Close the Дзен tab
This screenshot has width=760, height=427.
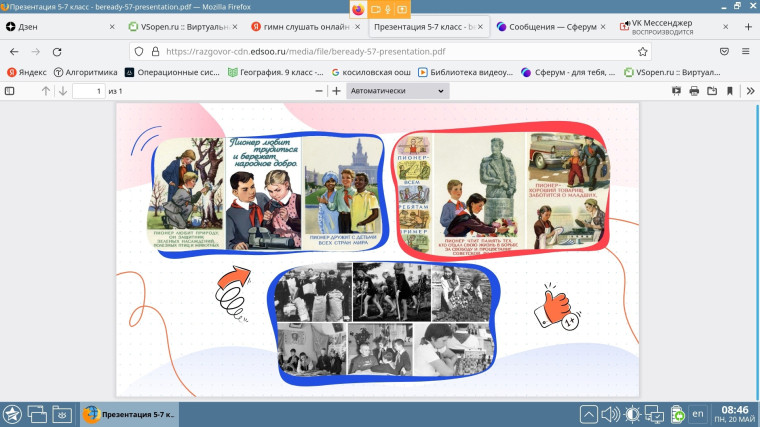tap(112, 27)
